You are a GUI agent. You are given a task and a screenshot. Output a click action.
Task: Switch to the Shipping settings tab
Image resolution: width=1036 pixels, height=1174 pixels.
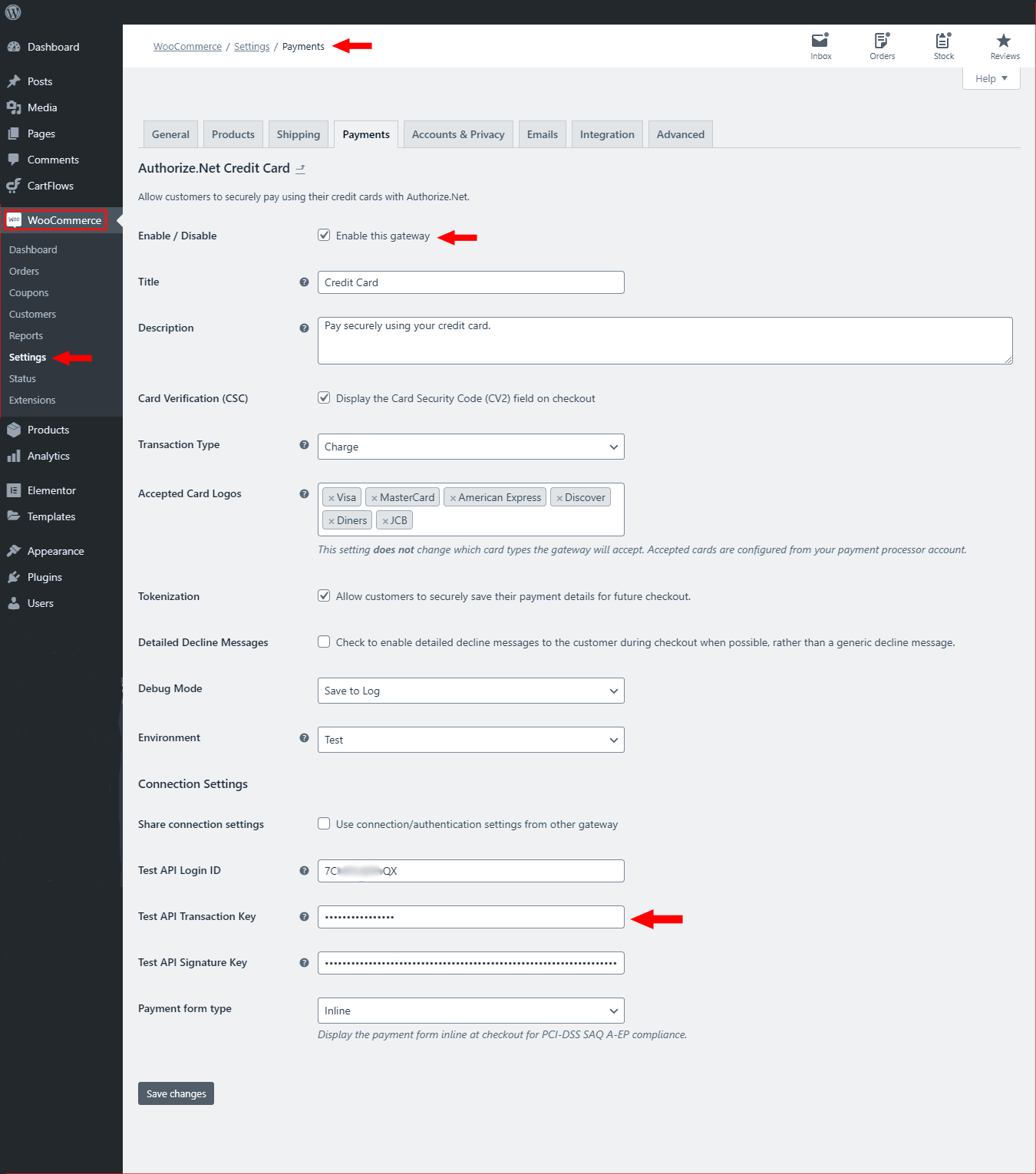(298, 134)
